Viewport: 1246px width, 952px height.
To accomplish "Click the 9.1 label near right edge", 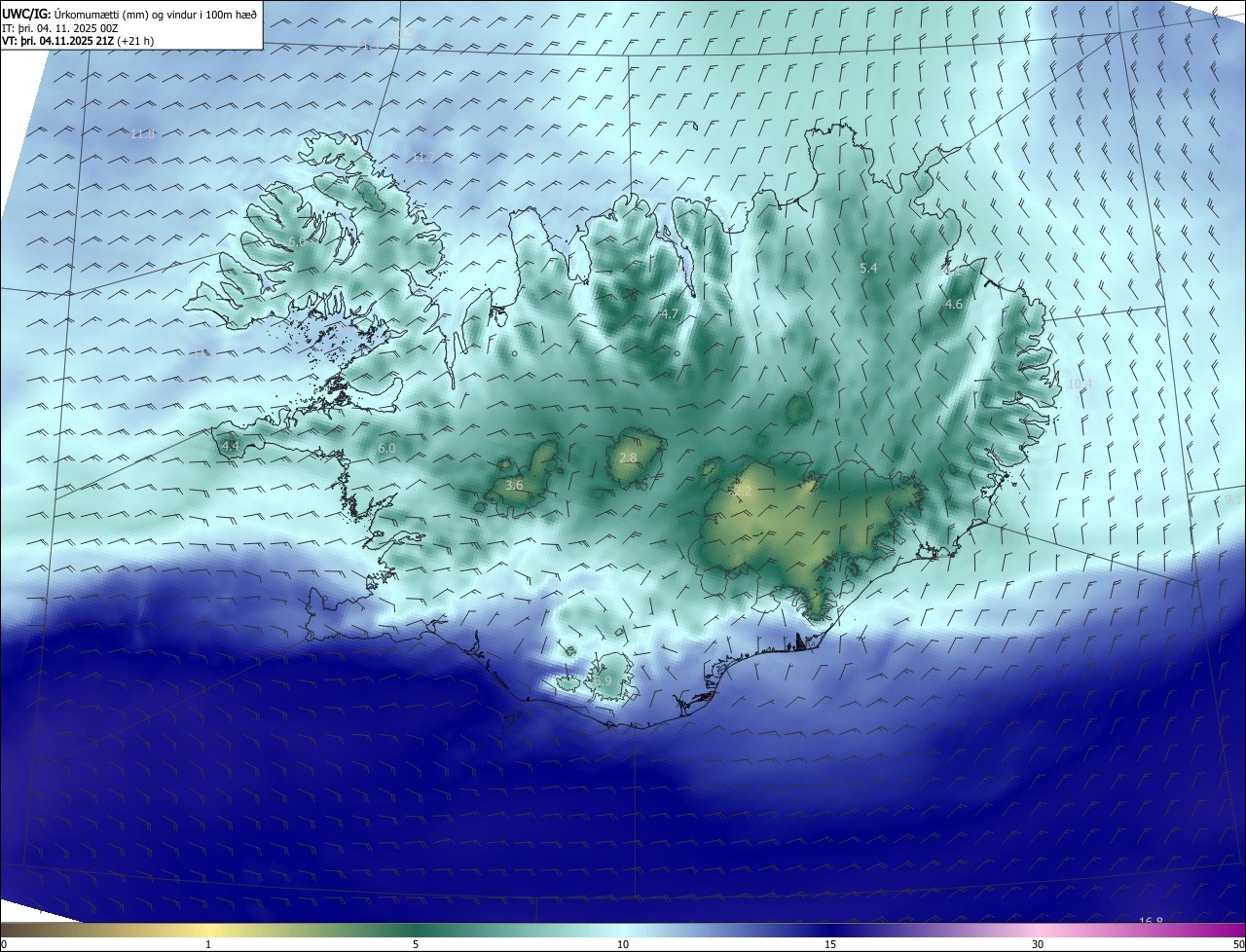I will tap(1233, 499).
